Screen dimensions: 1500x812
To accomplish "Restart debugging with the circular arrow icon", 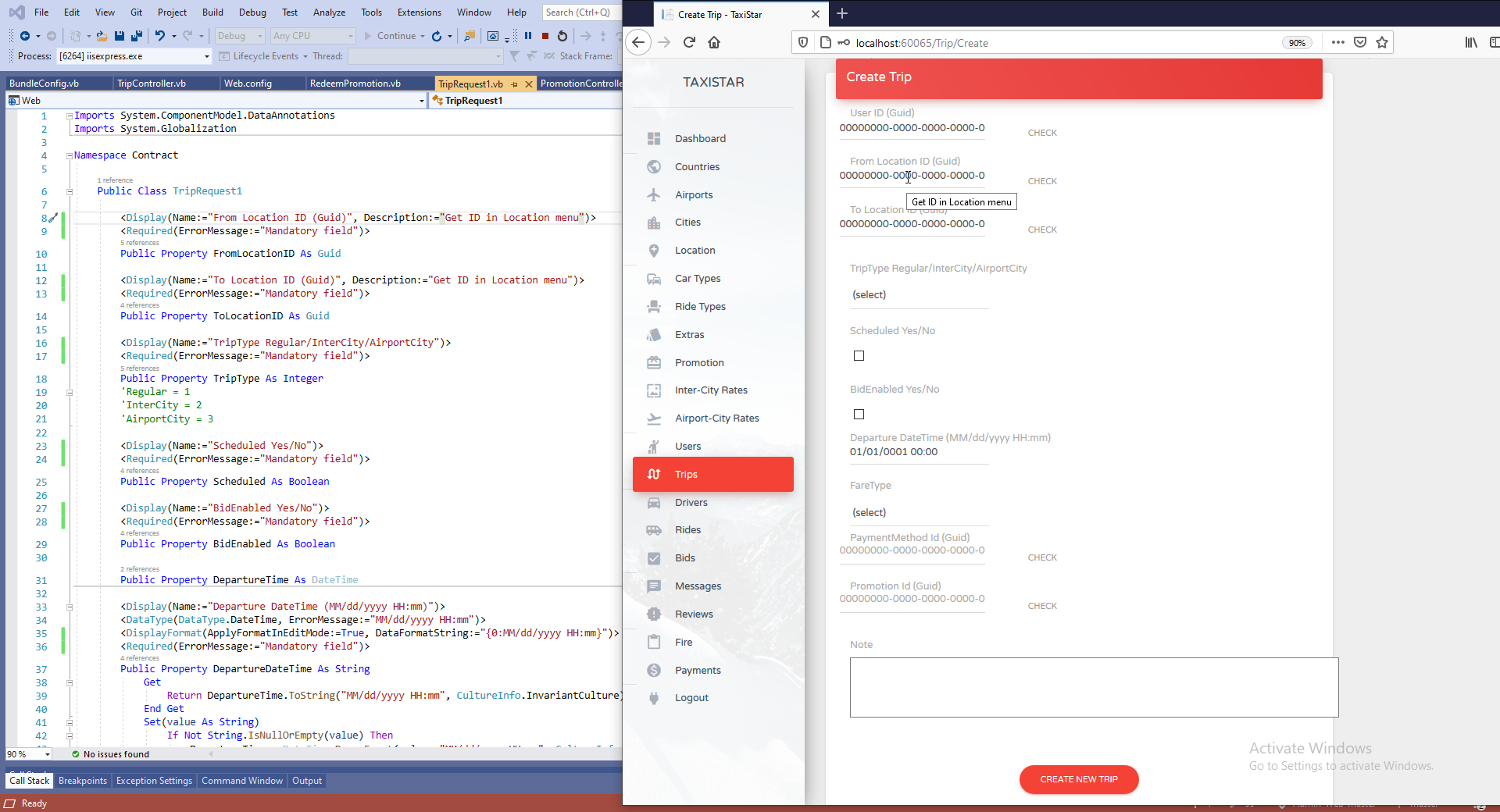I will (562, 36).
